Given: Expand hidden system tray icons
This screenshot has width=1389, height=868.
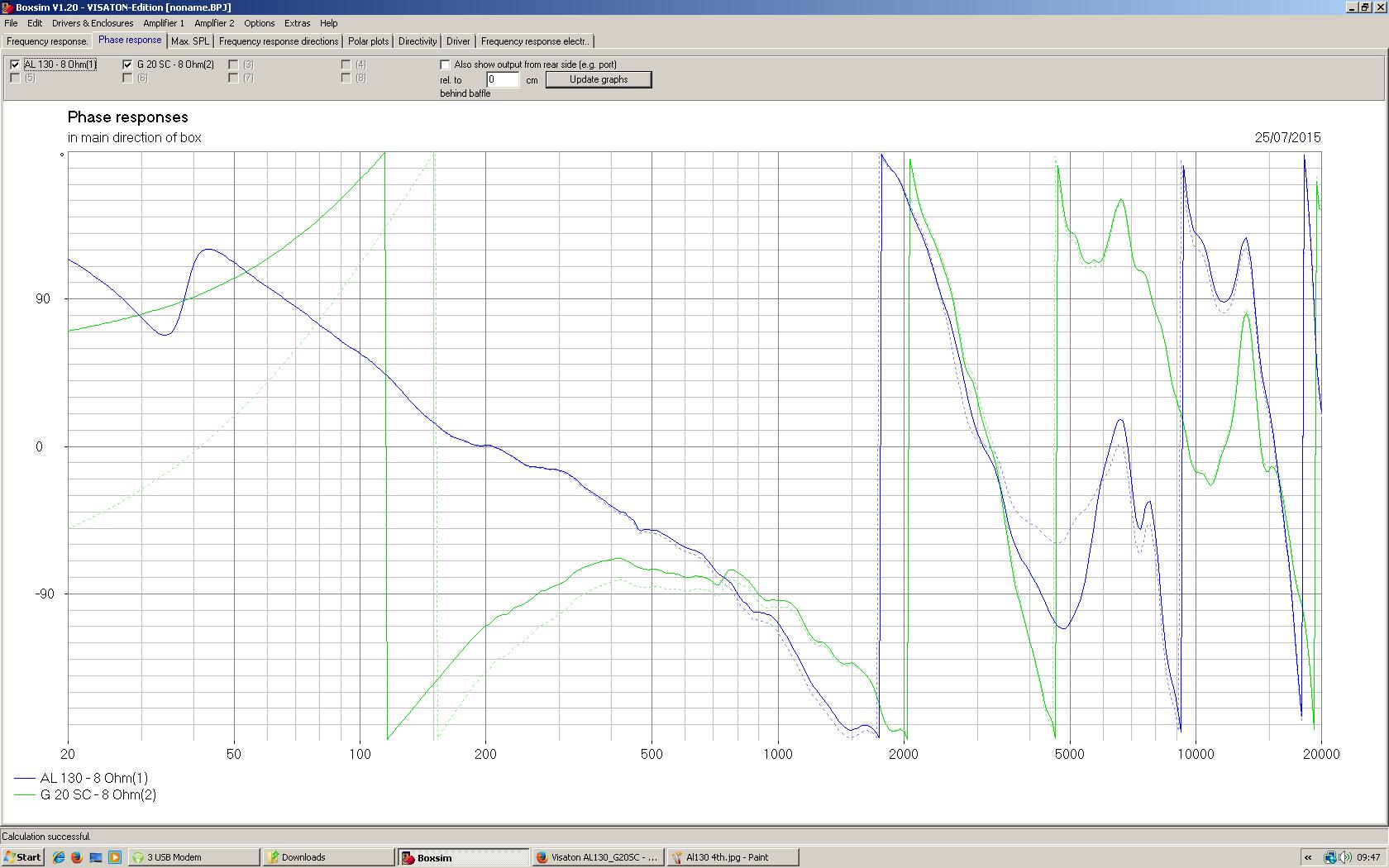Looking at the screenshot, I should point(1308,857).
